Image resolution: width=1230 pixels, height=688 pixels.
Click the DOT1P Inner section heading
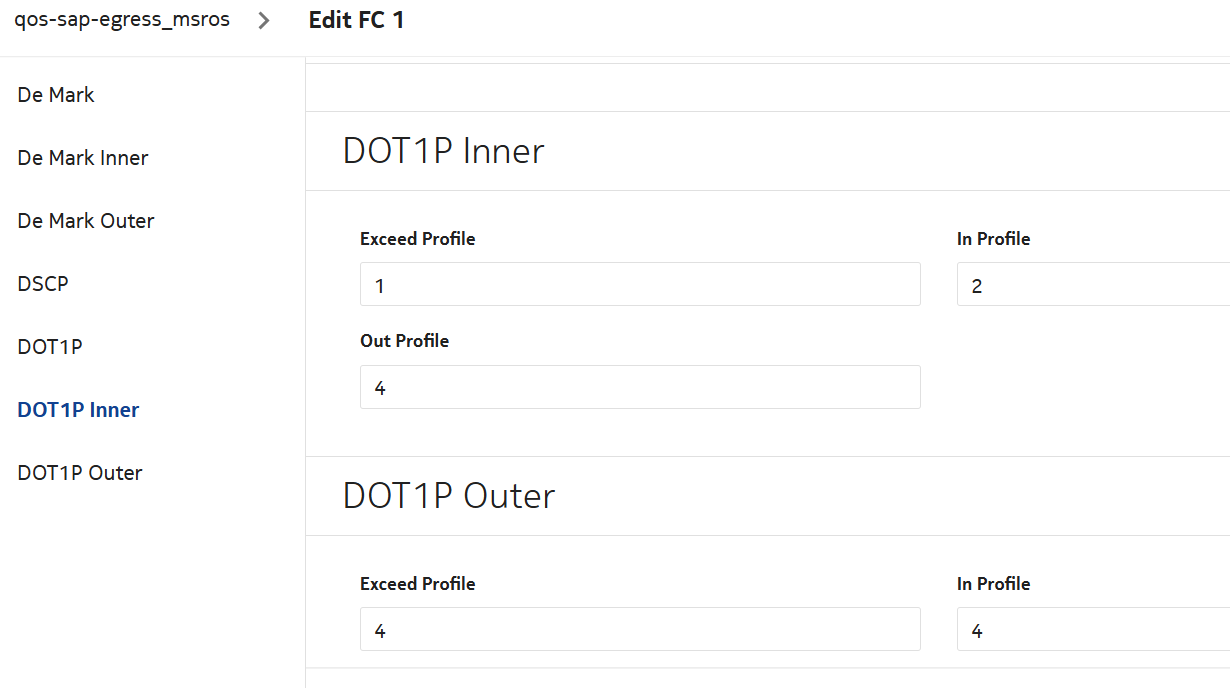[x=443, y=151]
